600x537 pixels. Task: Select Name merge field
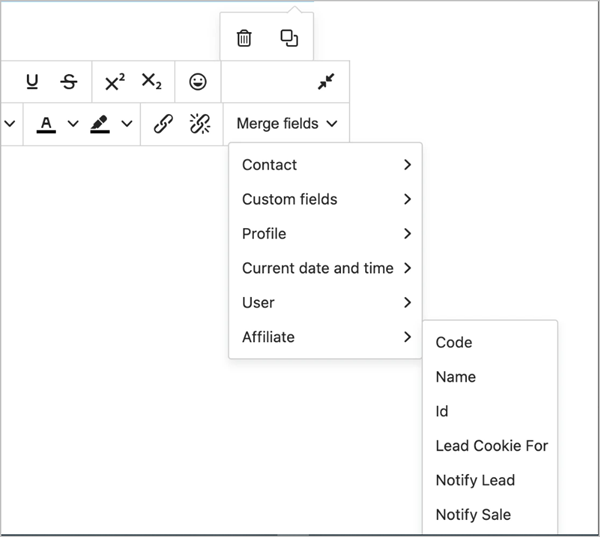click(490, 377)
